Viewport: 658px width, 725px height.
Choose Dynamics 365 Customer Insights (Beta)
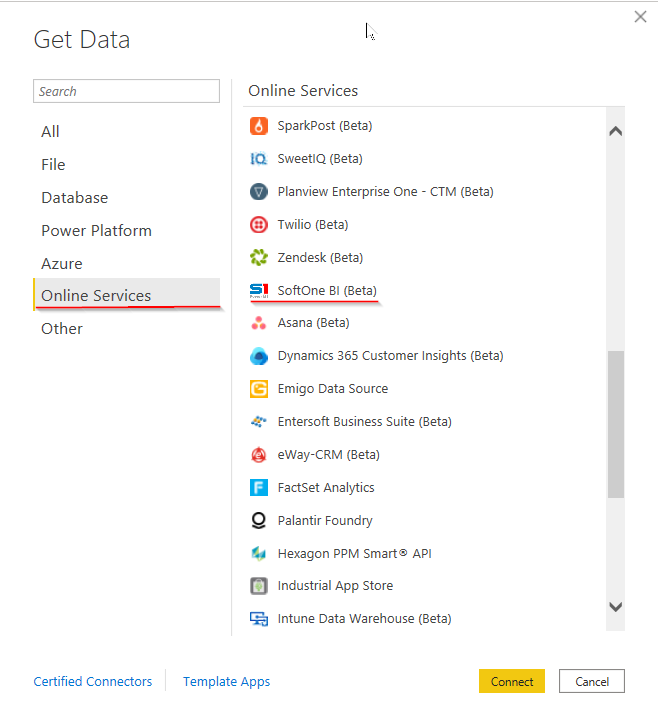(390, 356)
